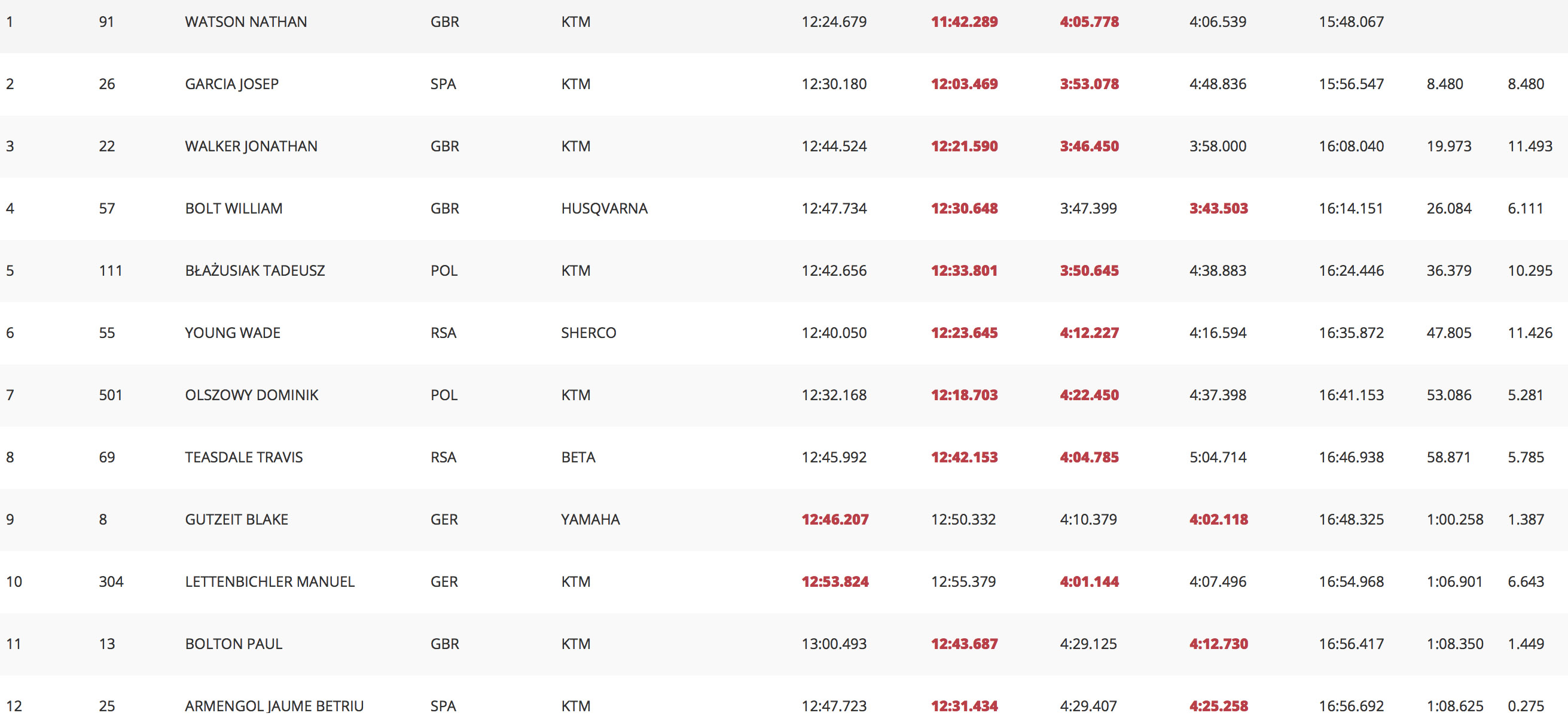Click the red 11:42.289 time
1568x725 pixels.
(x=964, y=22)
